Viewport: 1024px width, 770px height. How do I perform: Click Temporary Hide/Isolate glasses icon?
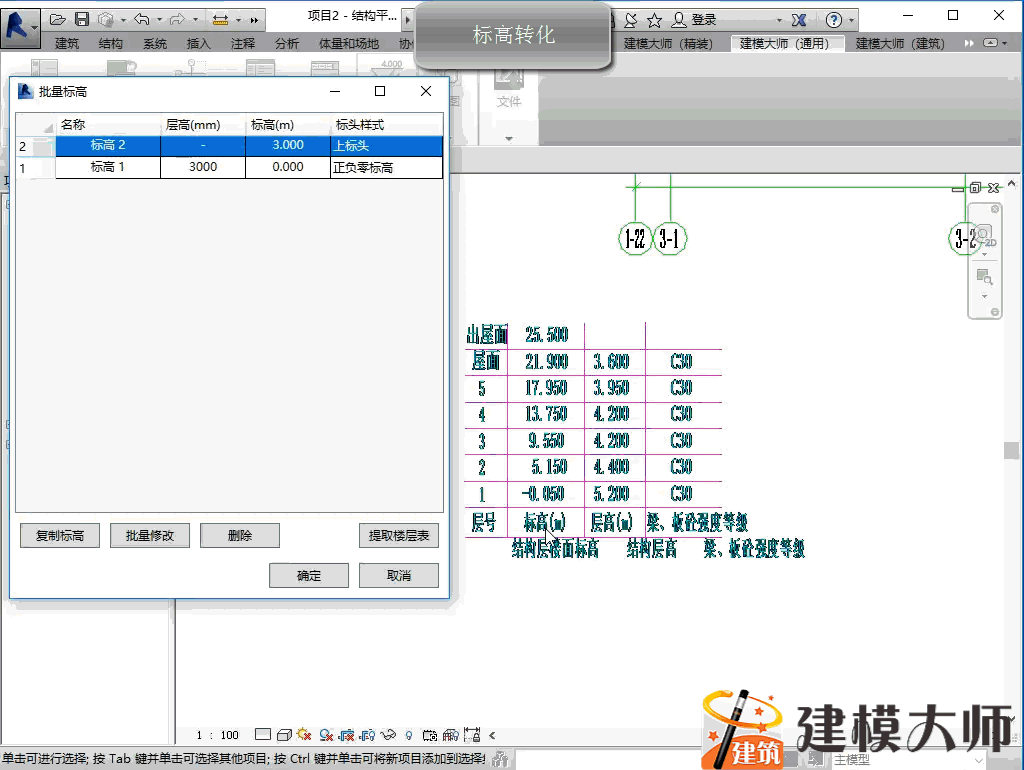(x=388, y=735)
